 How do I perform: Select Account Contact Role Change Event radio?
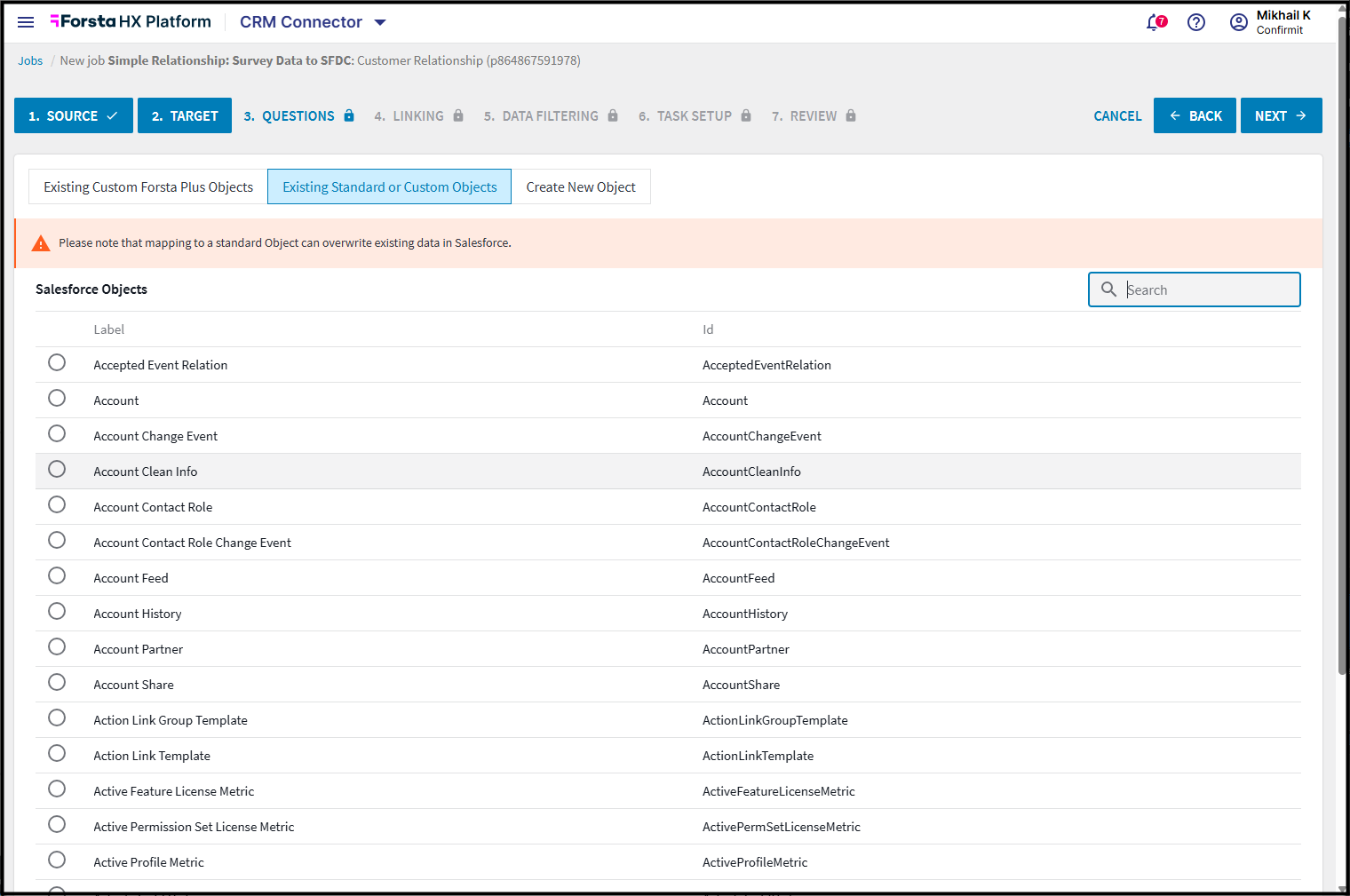[57, 540]
